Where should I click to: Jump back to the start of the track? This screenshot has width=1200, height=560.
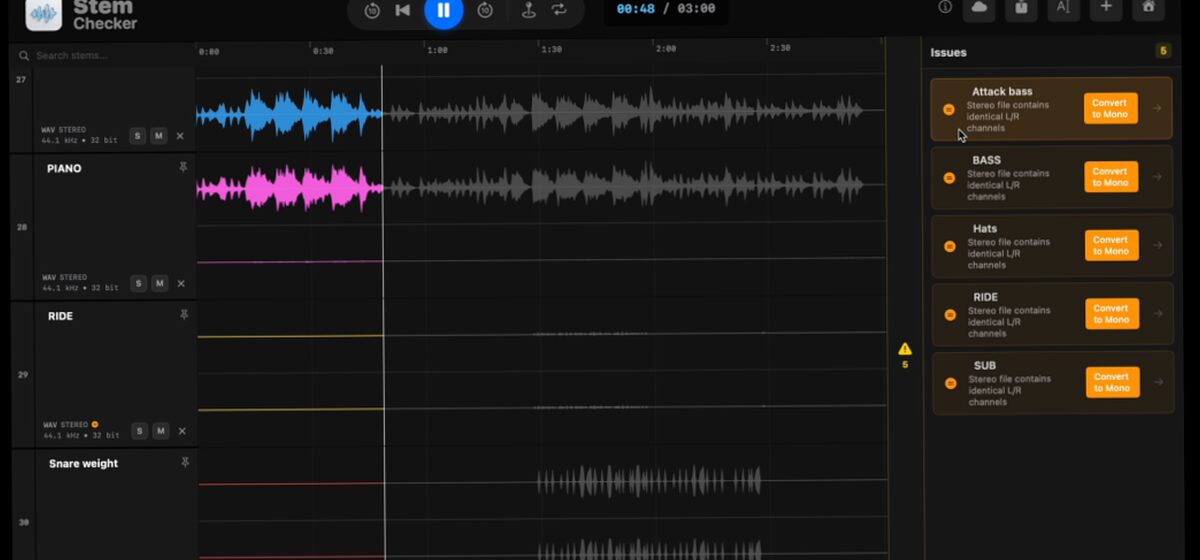coord(403,10)
